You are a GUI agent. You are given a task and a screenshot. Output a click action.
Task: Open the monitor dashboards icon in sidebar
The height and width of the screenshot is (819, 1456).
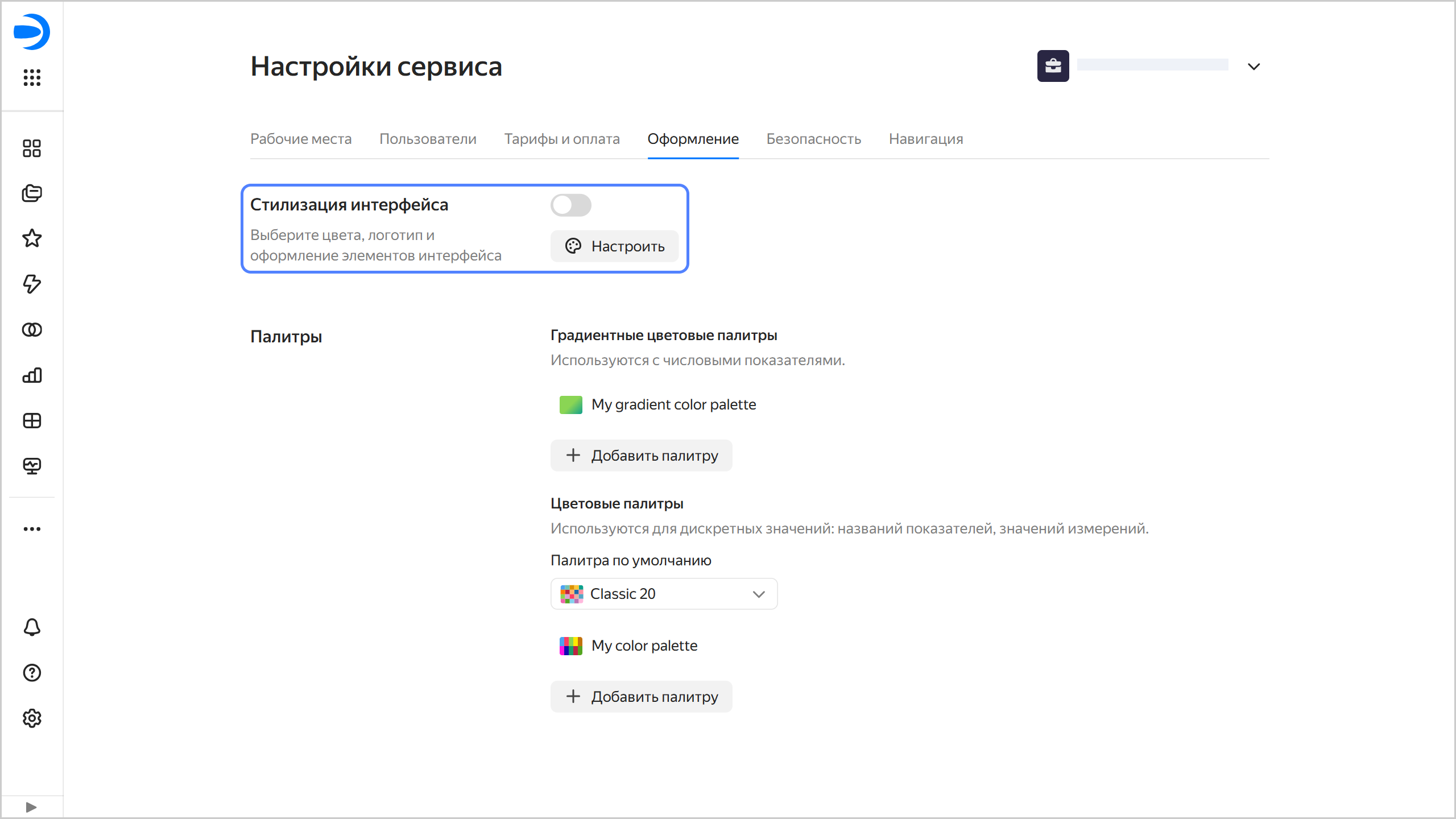click(32, 466)
